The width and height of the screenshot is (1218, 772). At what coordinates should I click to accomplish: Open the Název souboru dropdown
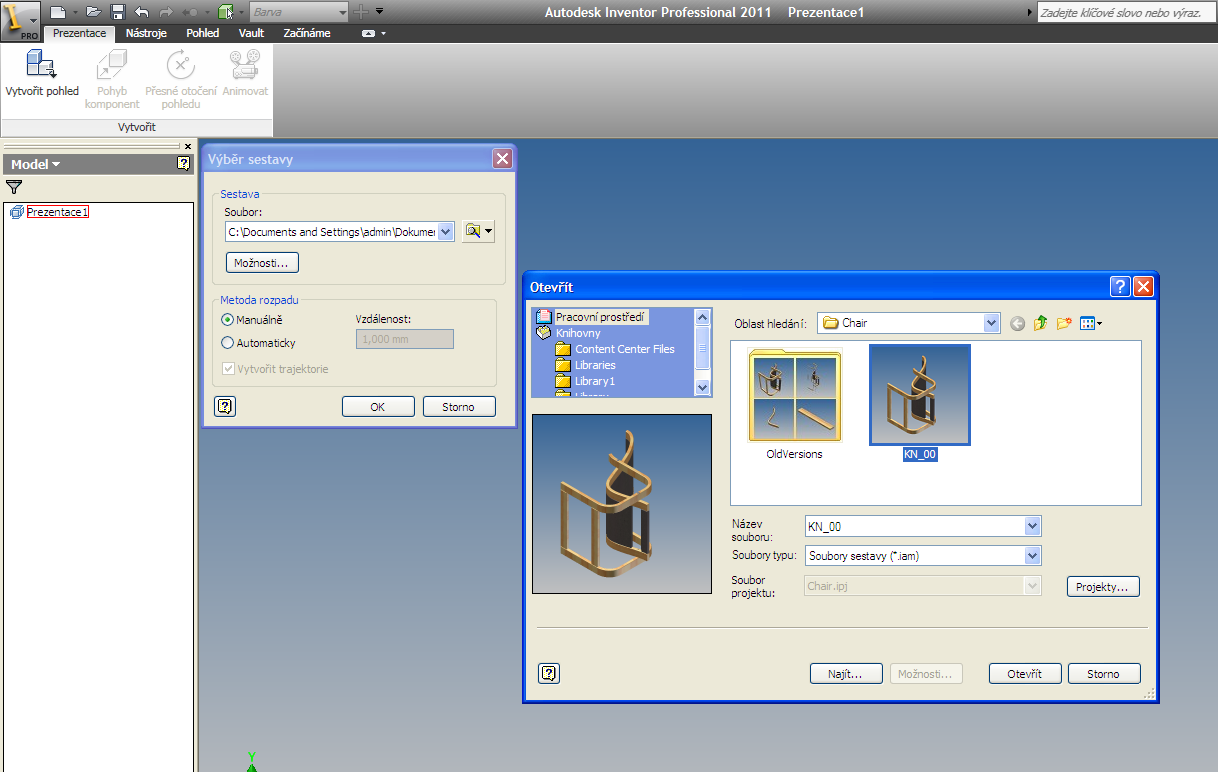click(1033, 526)
